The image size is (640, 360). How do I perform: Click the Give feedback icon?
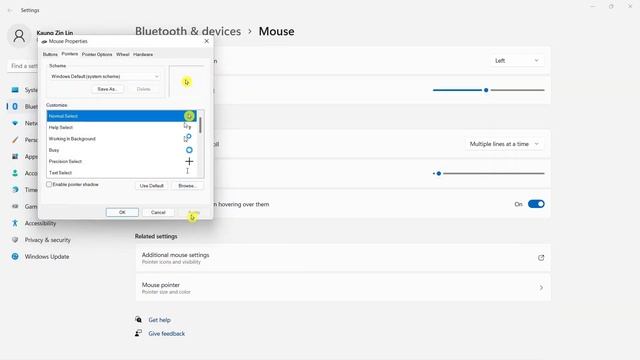tap(138, 333)
